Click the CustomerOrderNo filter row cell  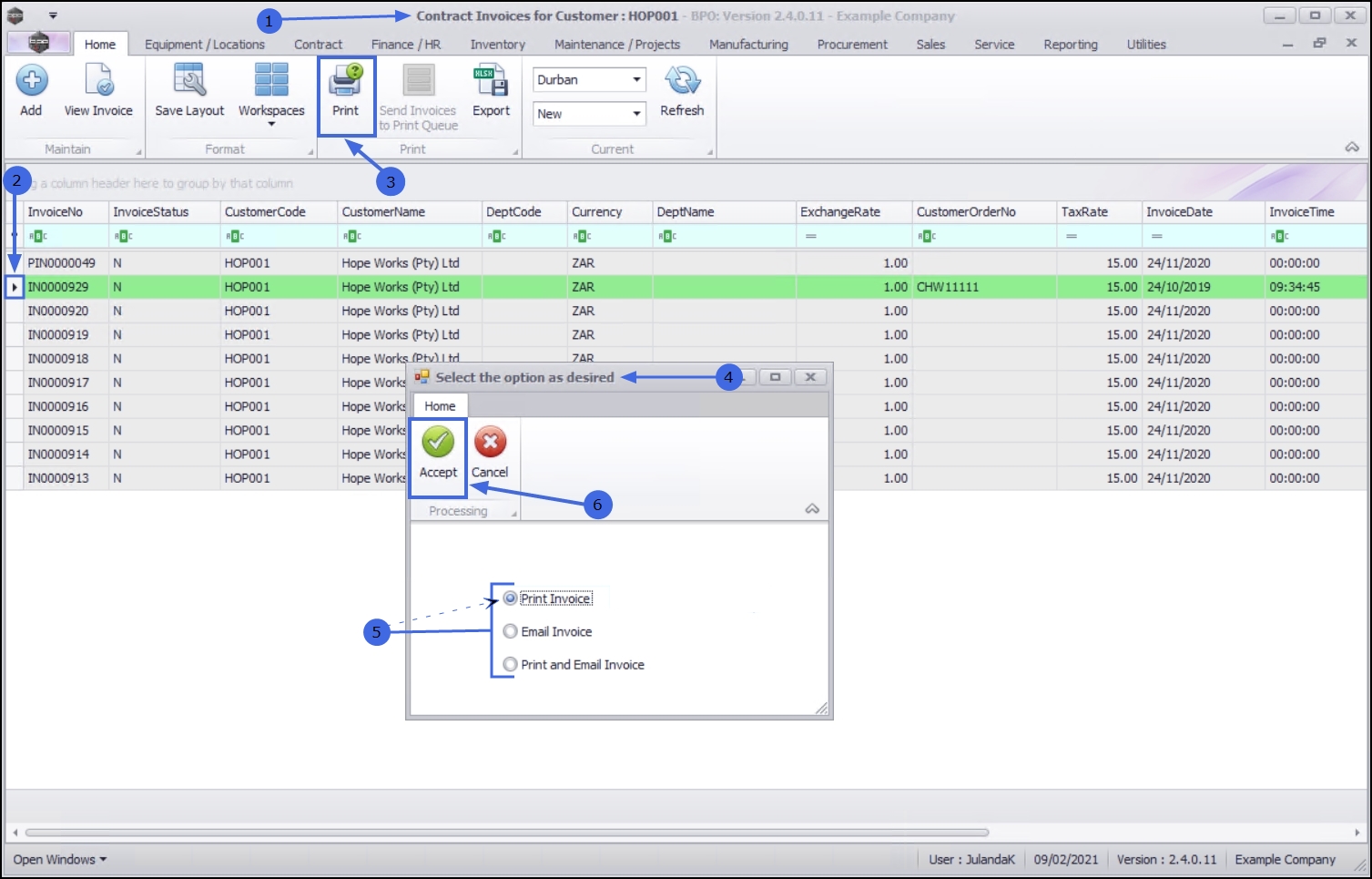click(984, 236)
